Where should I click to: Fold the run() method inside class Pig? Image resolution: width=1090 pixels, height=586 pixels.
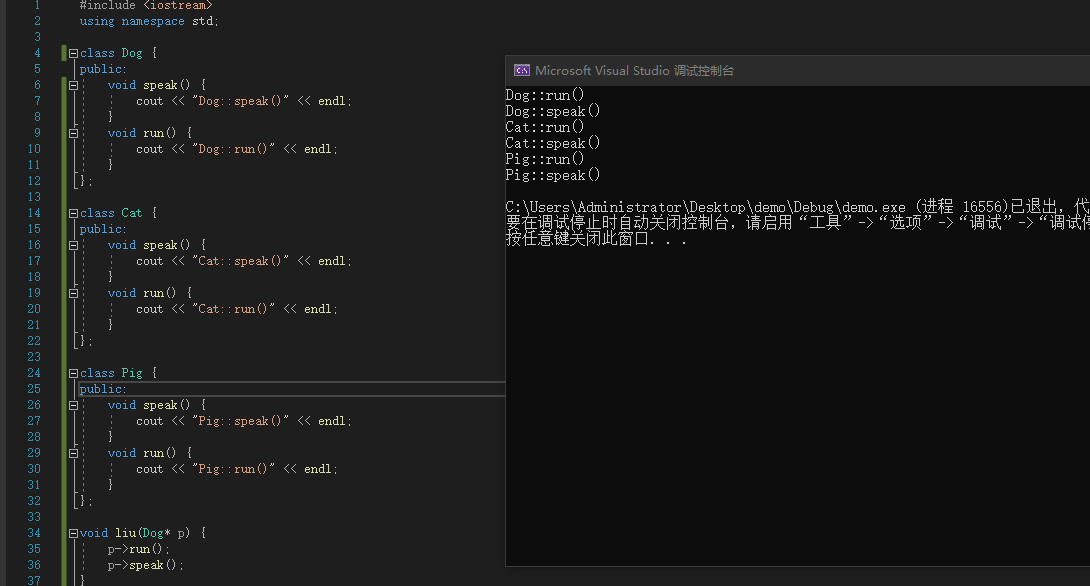(73, 453)
